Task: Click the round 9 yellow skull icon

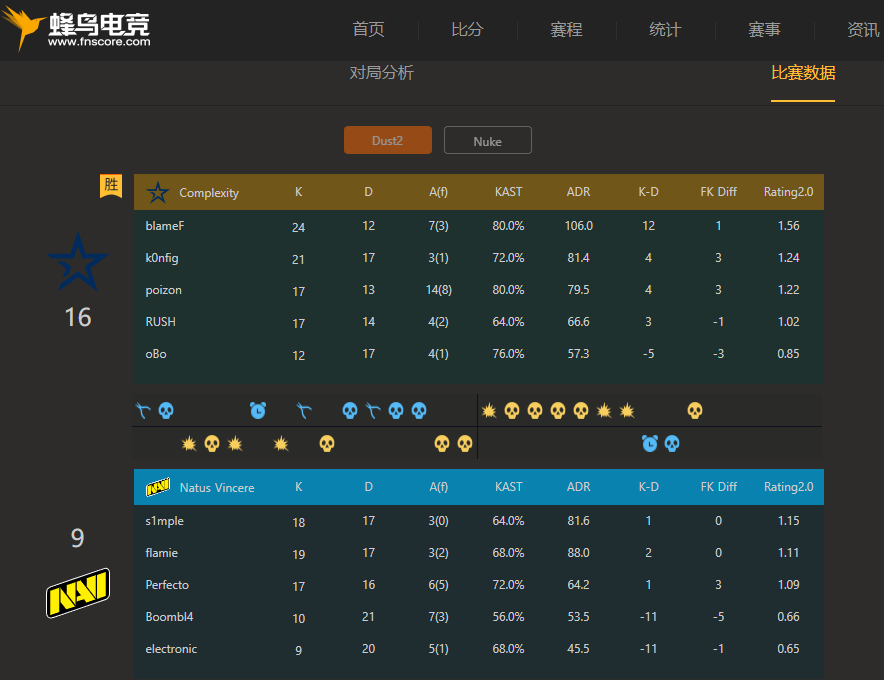Action: coord(327,444)
